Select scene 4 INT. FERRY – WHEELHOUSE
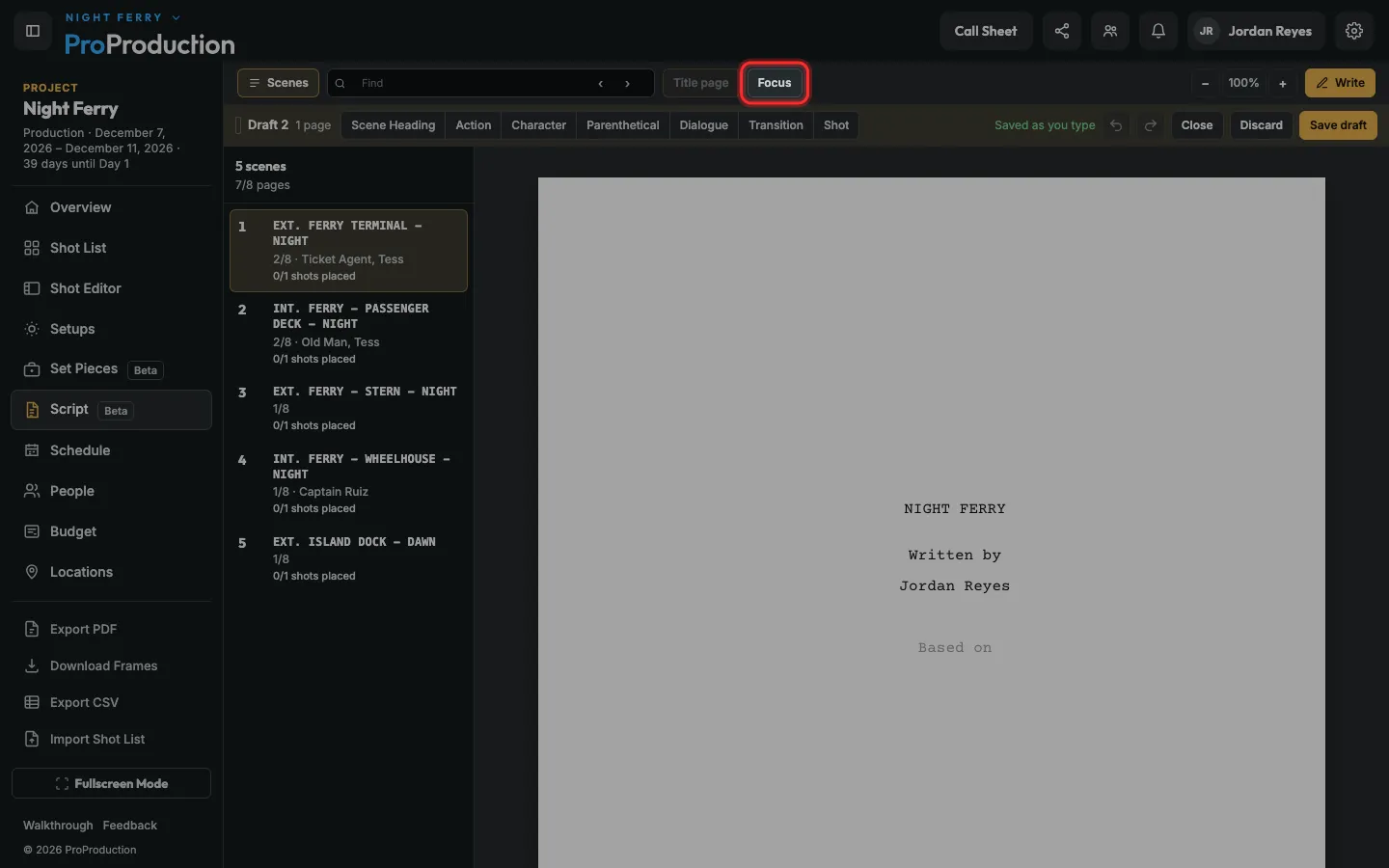The image size is (1389, 868). 349,484
